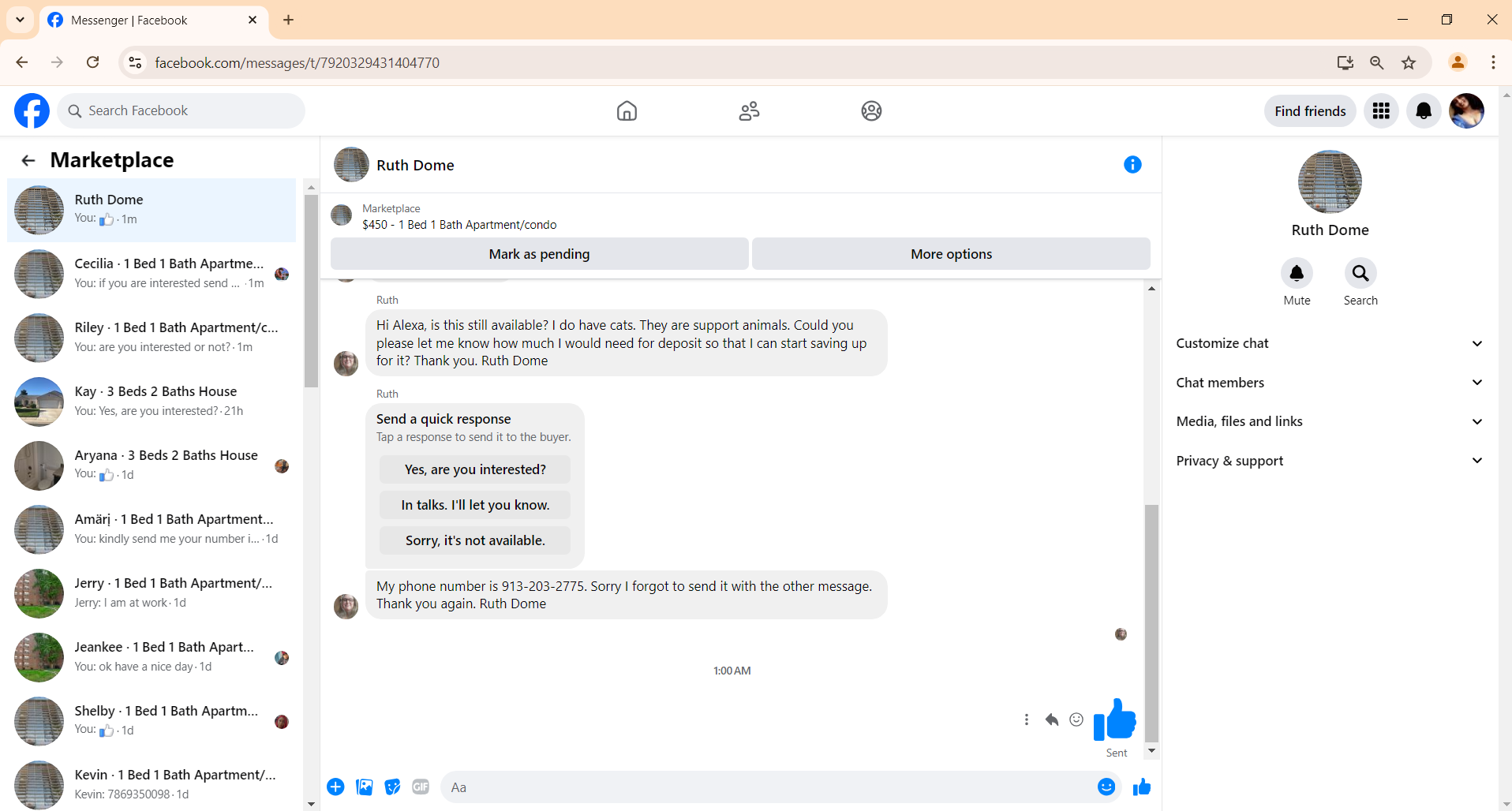Viewport: 1512px width, 811px height.
Task: Open the Groups icon in top navigation
Action: 871,111
